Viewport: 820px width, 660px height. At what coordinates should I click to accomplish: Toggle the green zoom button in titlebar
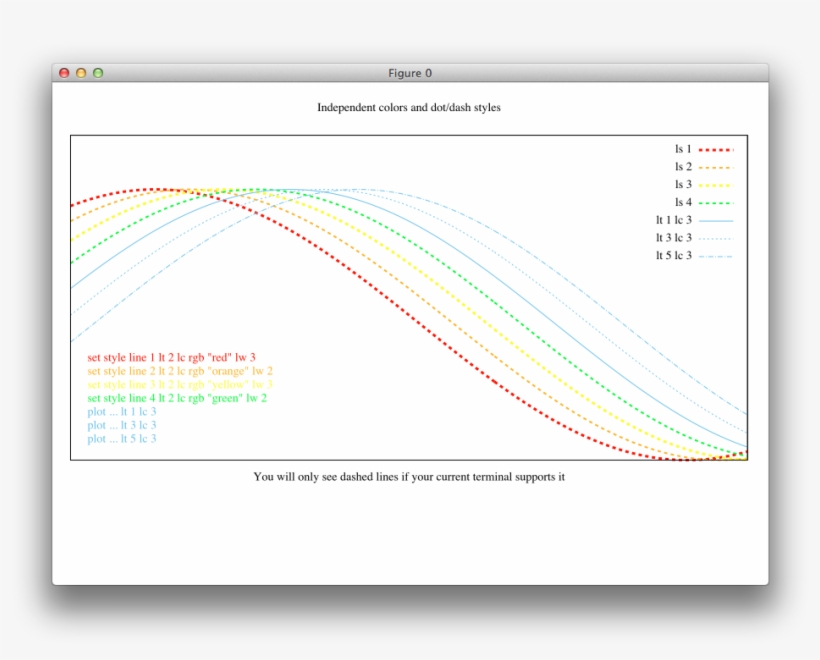[96, 72]
